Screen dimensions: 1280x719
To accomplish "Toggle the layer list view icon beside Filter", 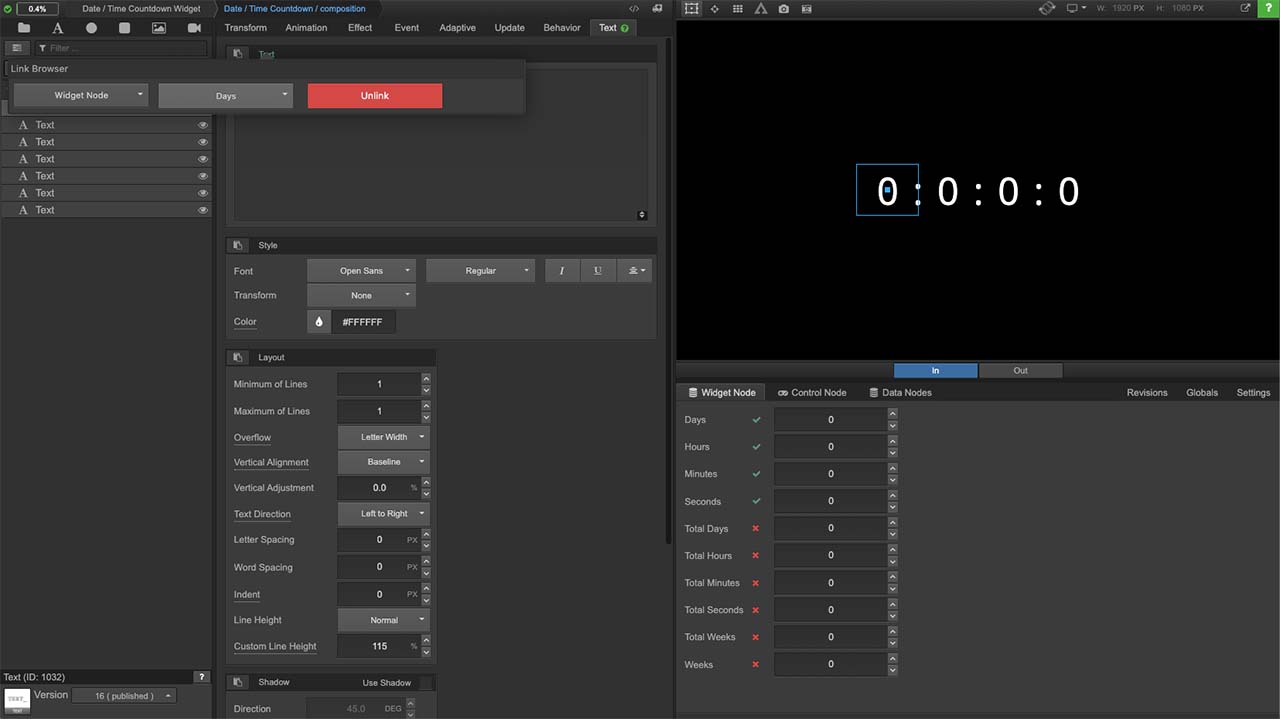I will (x=17, y=48).
